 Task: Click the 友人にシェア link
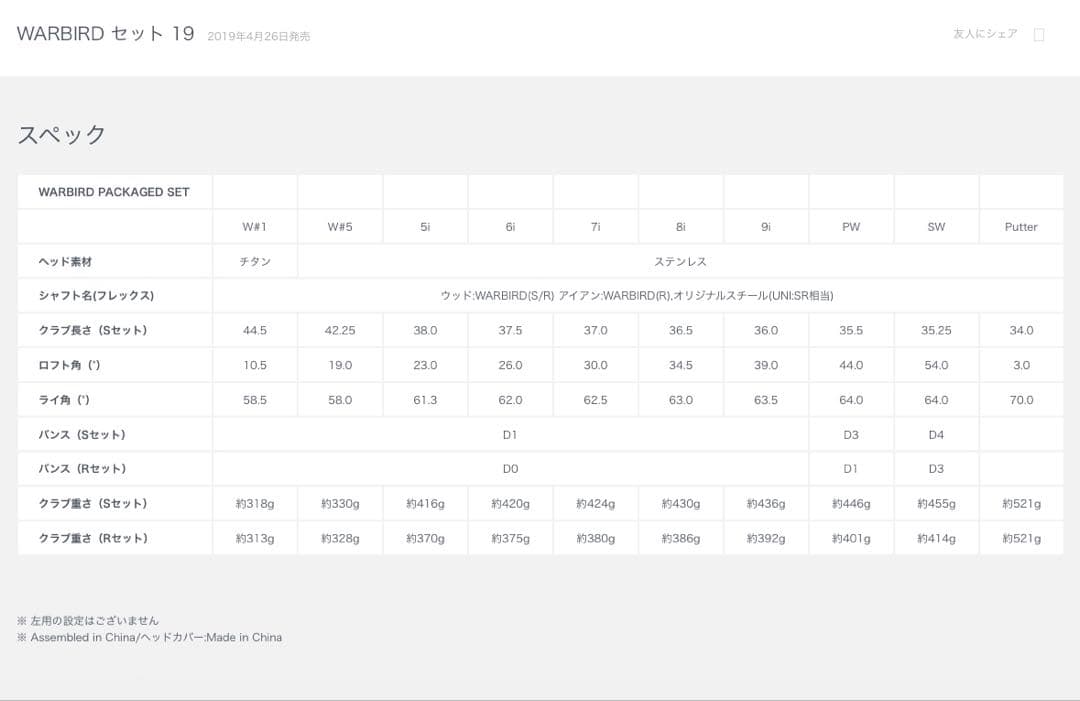click(985, 34)
